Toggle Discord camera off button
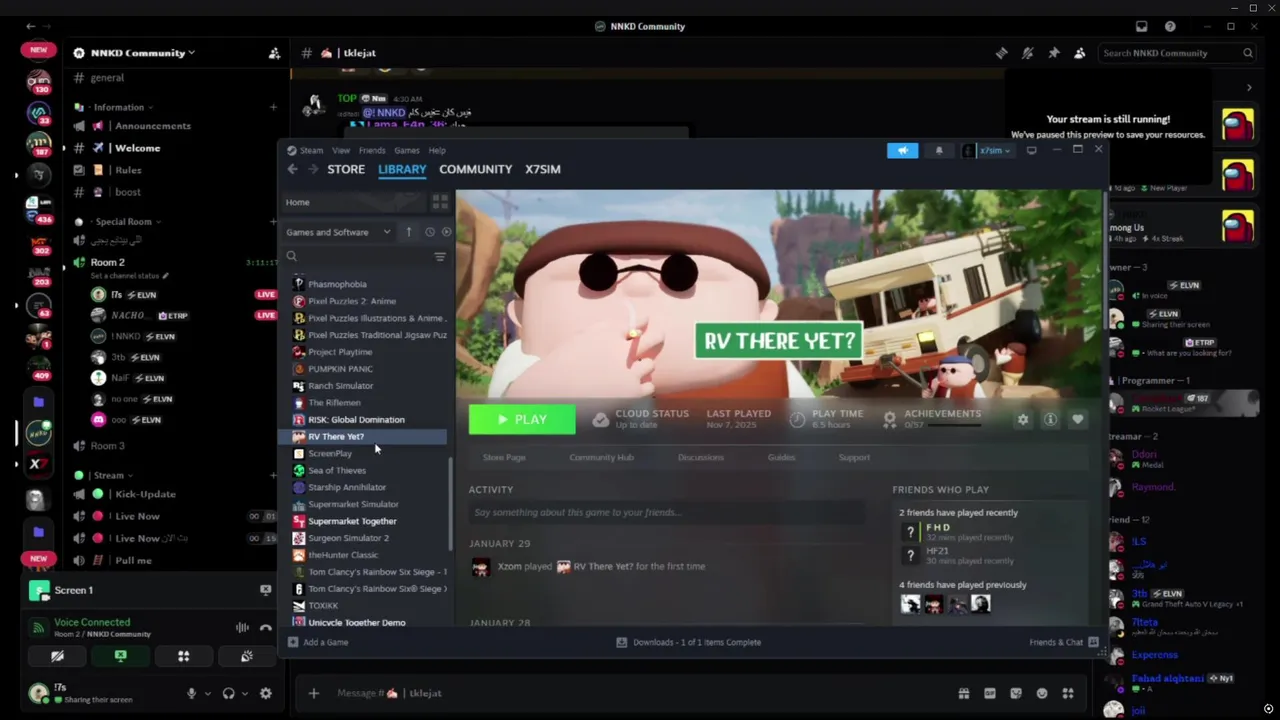Image resolution: width=1280 pixels, height=720 pixels. coord(57,656)
